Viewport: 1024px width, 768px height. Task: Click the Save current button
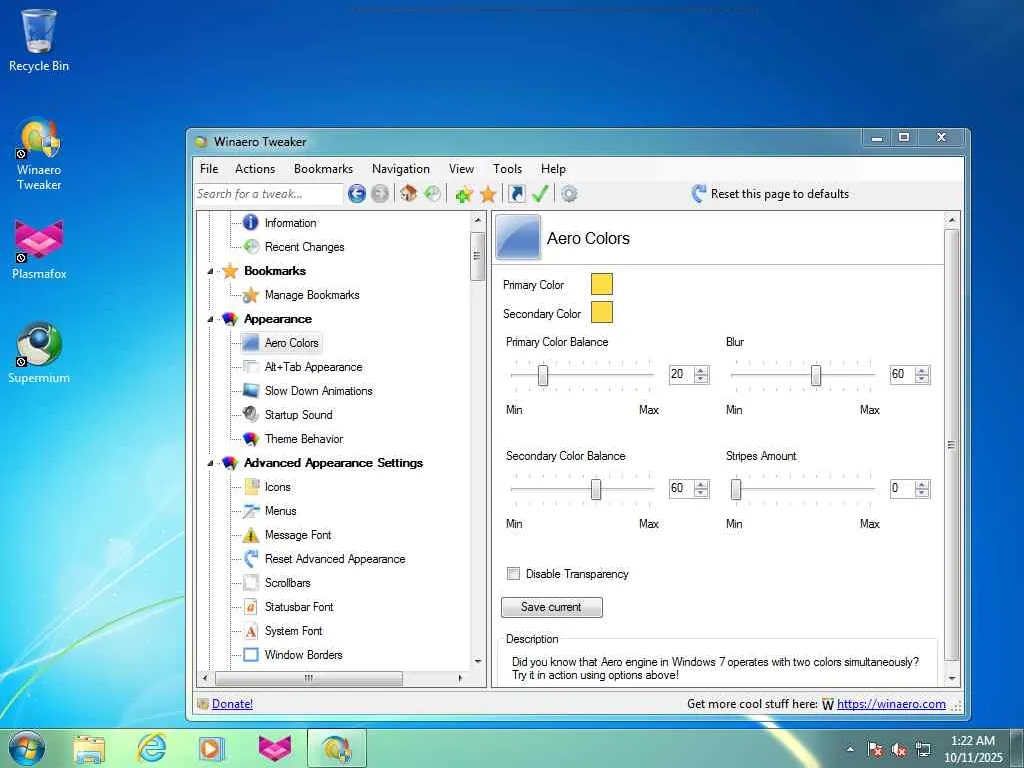coord(551,607)
